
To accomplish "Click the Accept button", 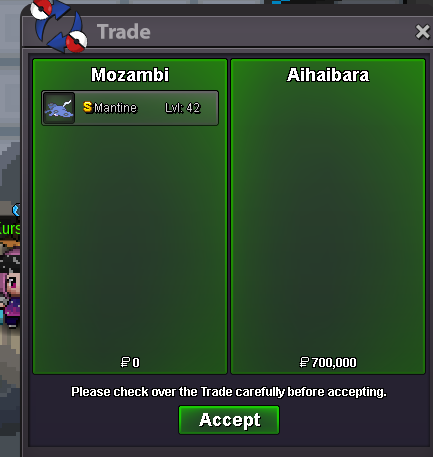I will (x=229, y=420).
